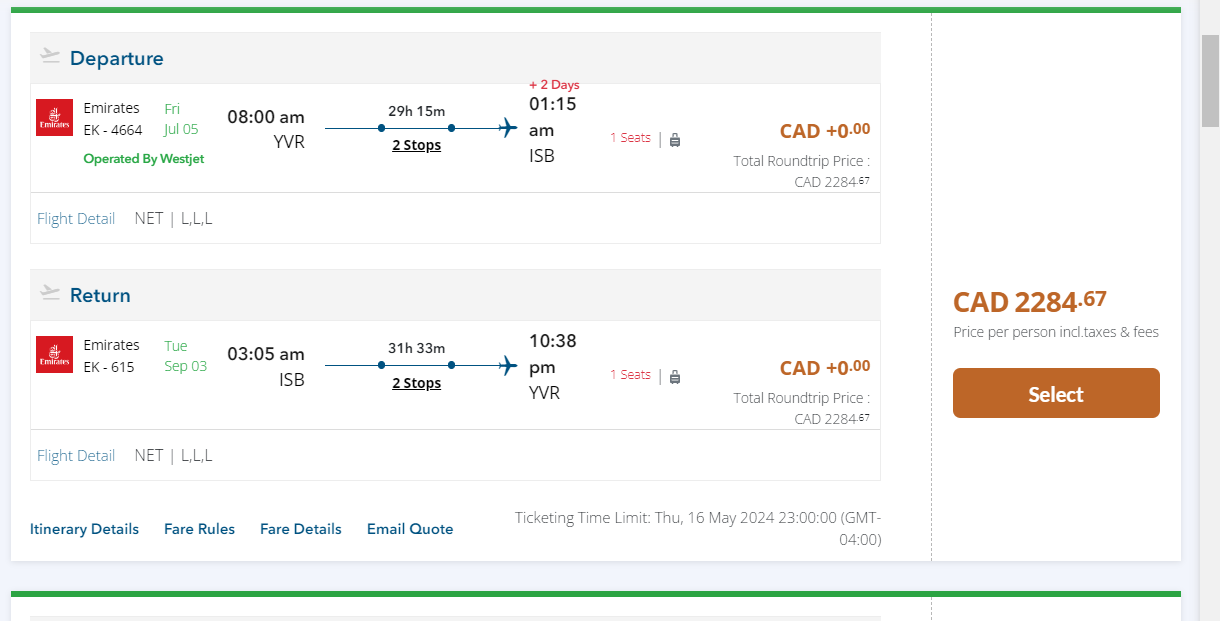Click baggage icon on departure flight
Screen dimensions: 1220x621
pos(675,139)
